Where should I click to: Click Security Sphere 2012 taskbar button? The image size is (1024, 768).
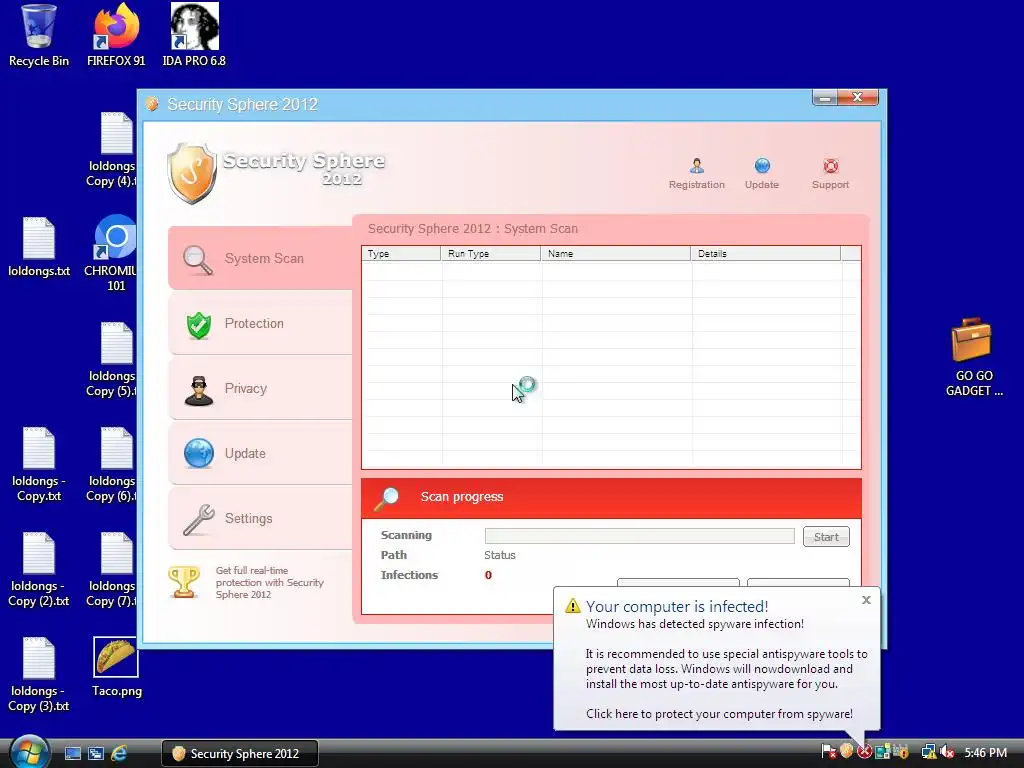pos(240,754)
